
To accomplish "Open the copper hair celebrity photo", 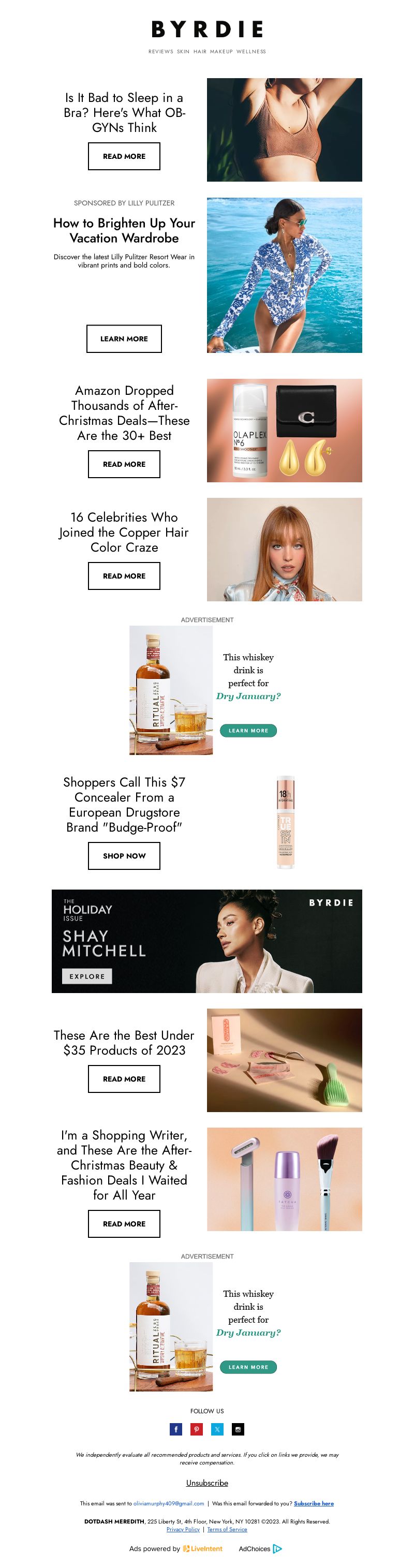I will [x=284, y=550].
